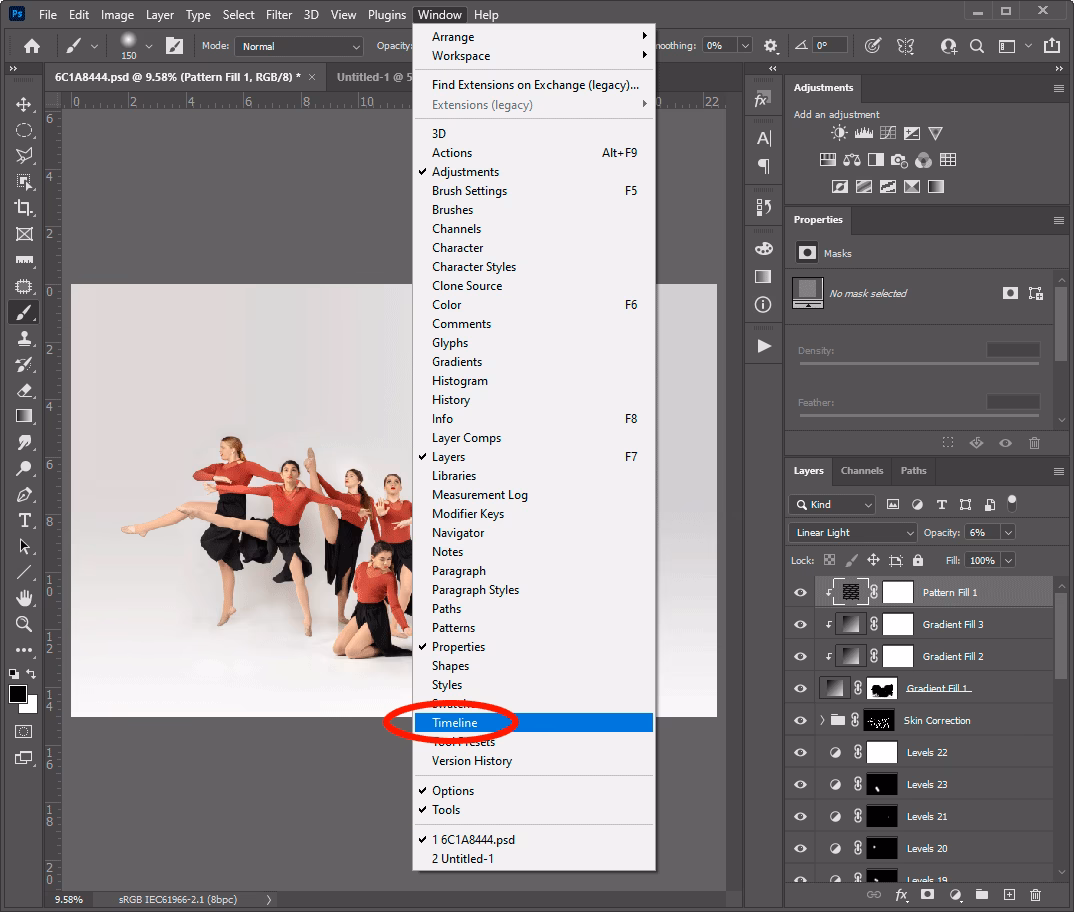Open the blending mode dropdown showing Linear Light
Screen dimensions: 1074x912
coord(851,532)
